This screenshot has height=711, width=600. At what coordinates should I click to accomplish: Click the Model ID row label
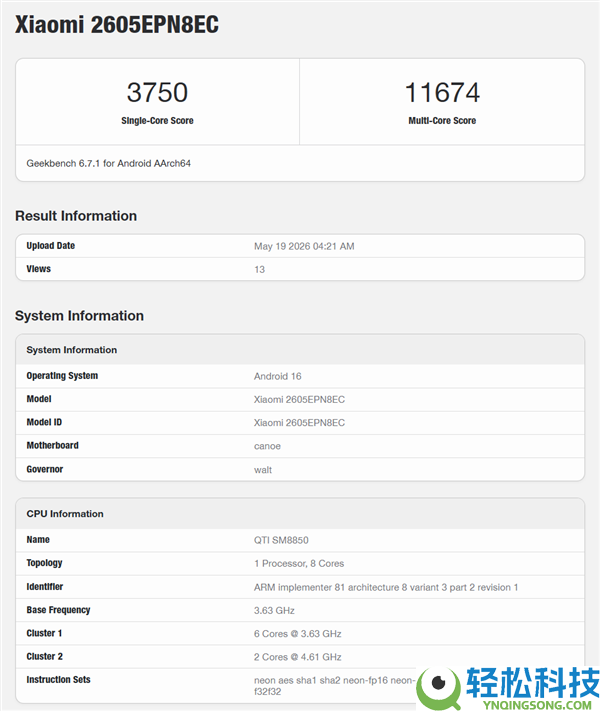point(44,422)
